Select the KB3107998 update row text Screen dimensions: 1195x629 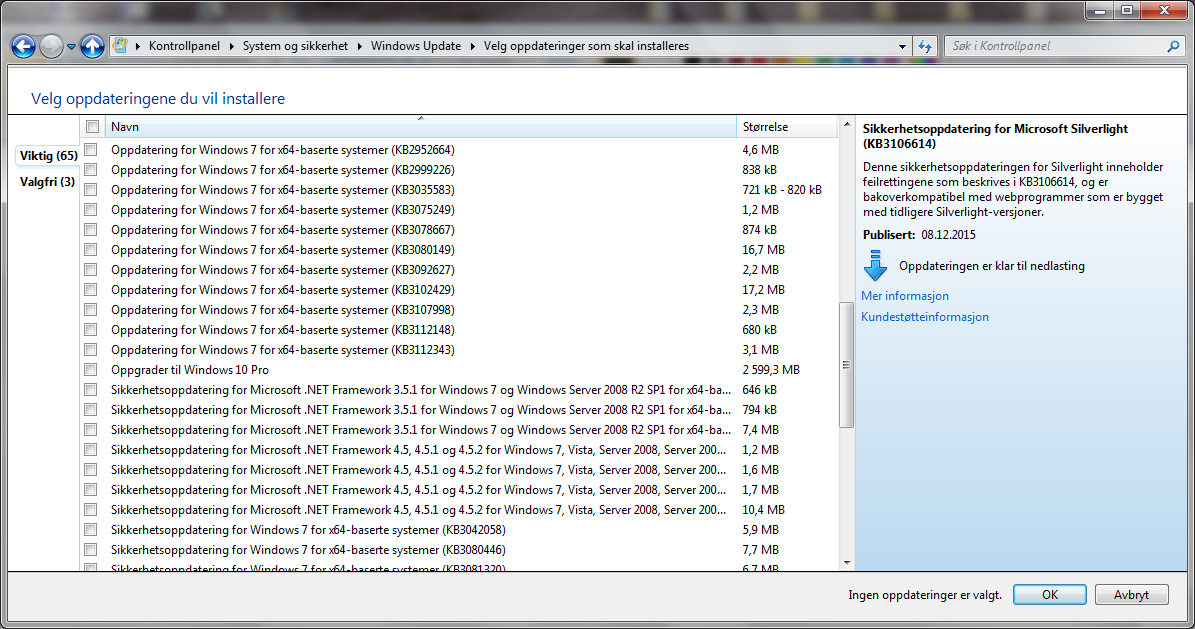pyautogui.click(x=283, y=310)
